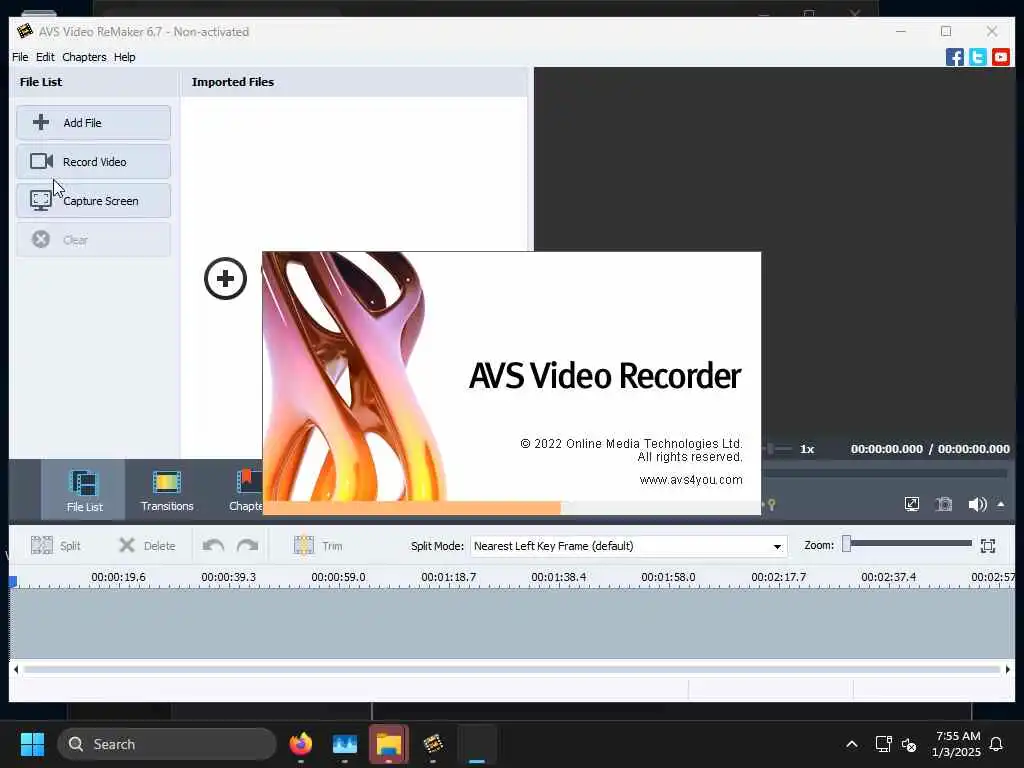
Task: Click the detach preview window icon
Action: (x=912, y=504)
